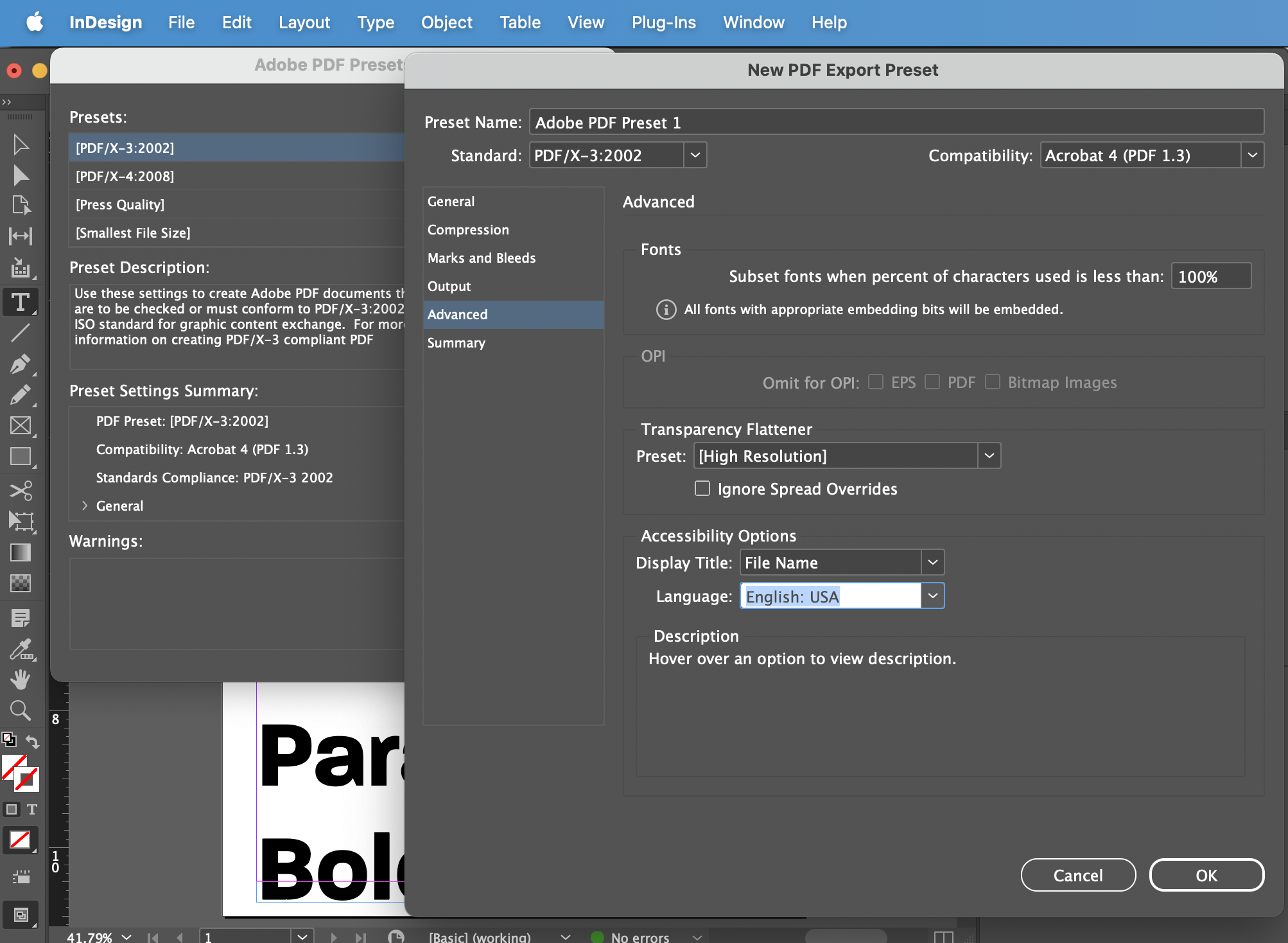Open the Compatibility dropdown
This screenshot has height=943, width=1288.
click(1251, 155)
